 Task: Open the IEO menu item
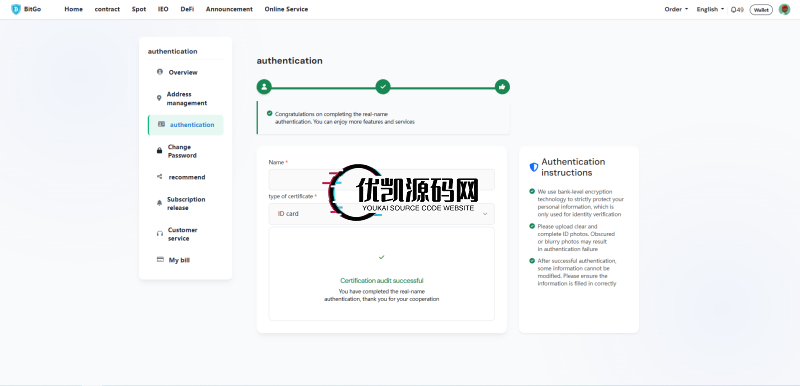(163, 9)
